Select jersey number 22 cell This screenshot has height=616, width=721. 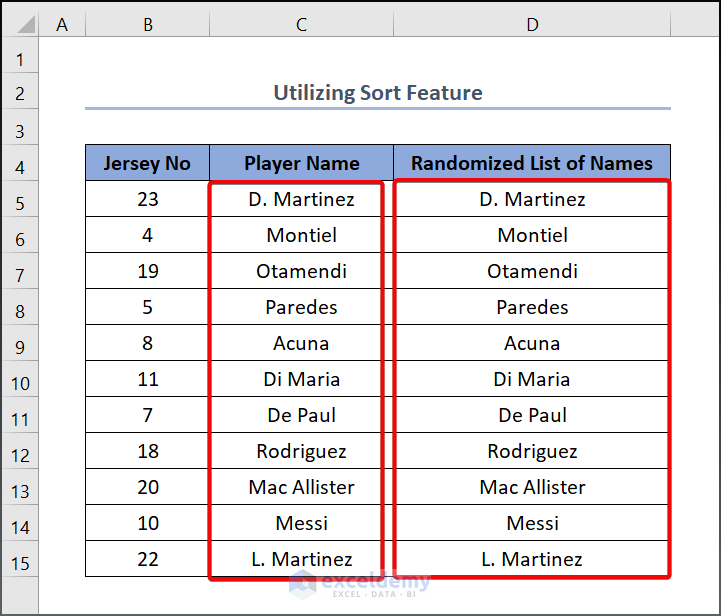click(x=148, y=559)
